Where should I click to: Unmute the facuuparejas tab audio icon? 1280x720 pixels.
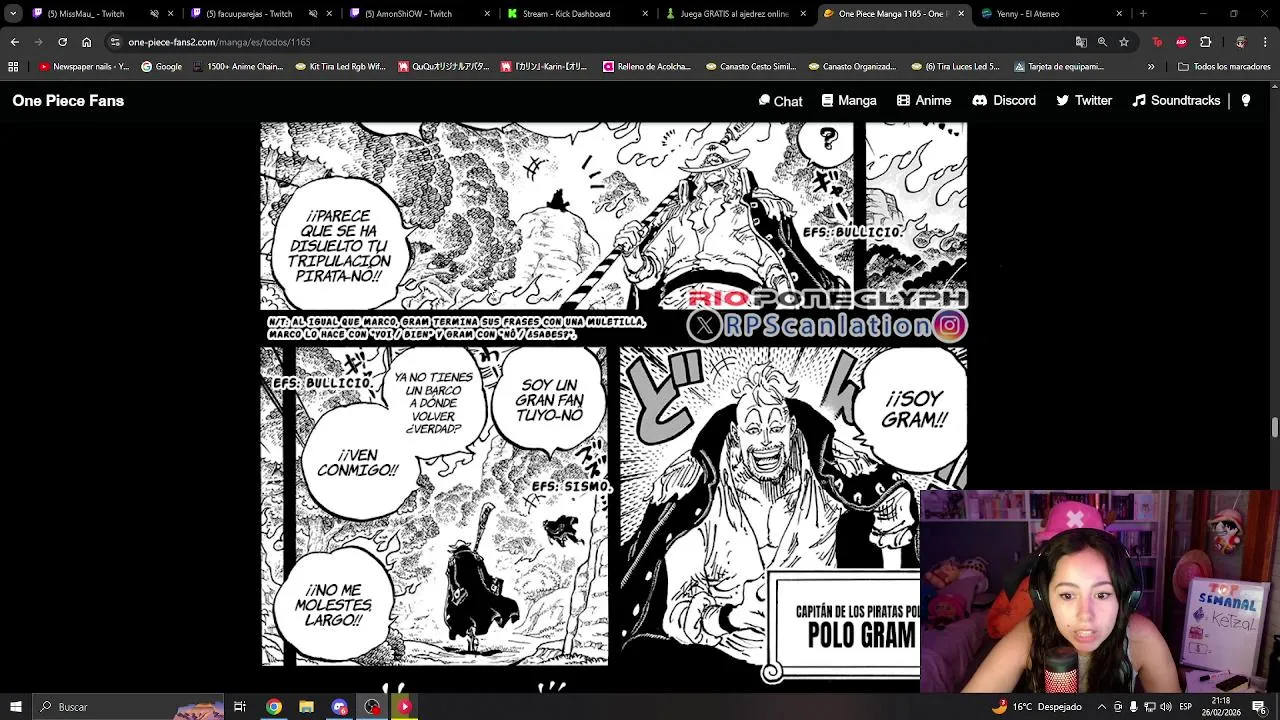[313, 14]
